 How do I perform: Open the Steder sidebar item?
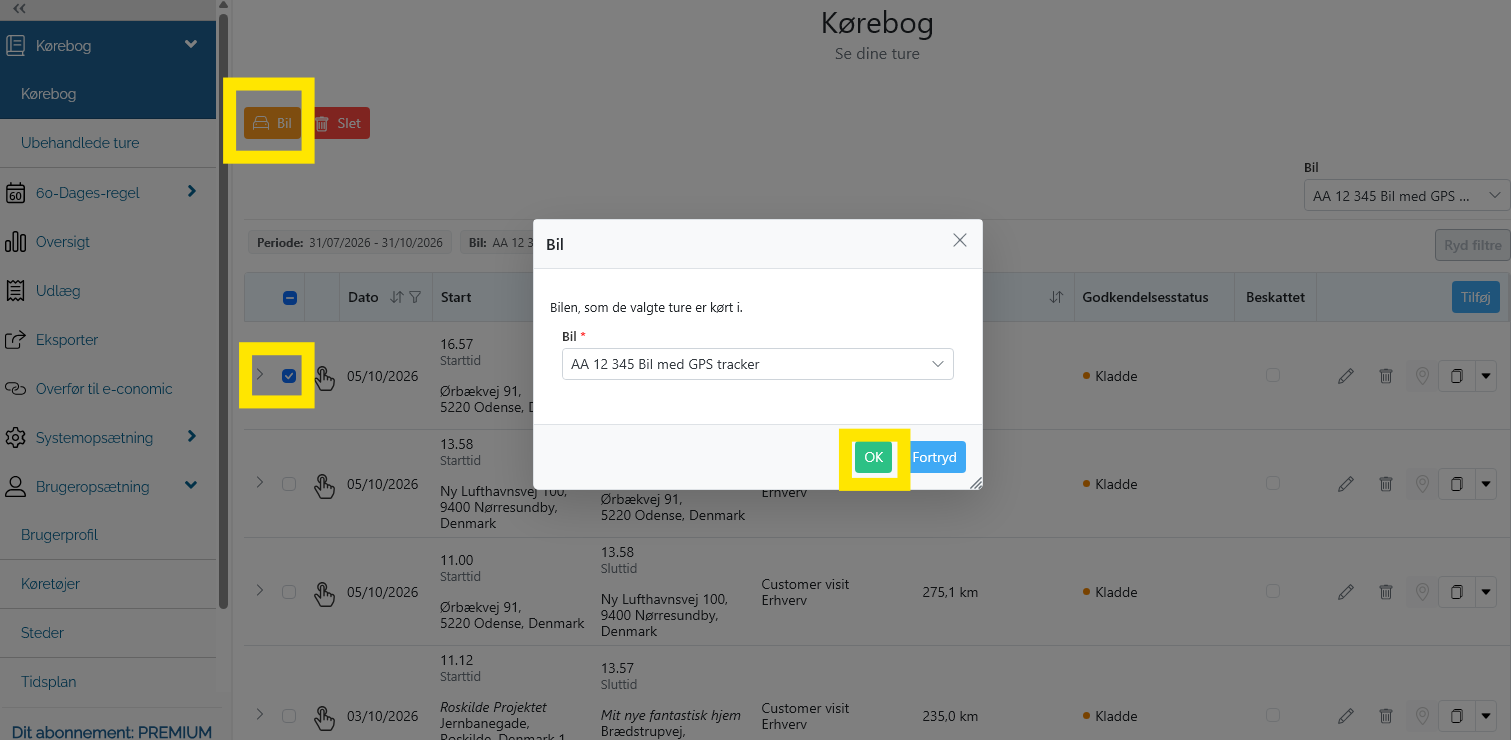click(42, 633)
